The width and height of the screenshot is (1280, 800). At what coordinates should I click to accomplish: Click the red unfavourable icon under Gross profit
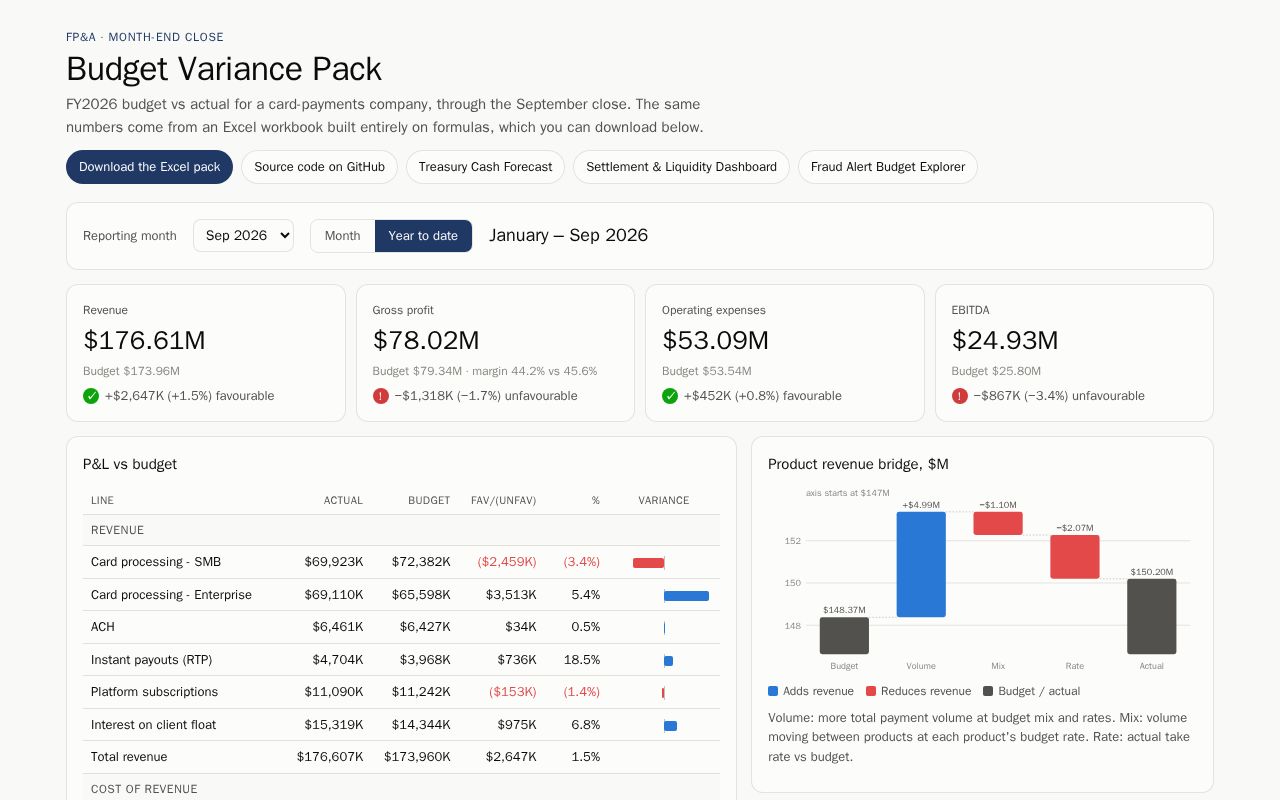click(x=381, y=396)
